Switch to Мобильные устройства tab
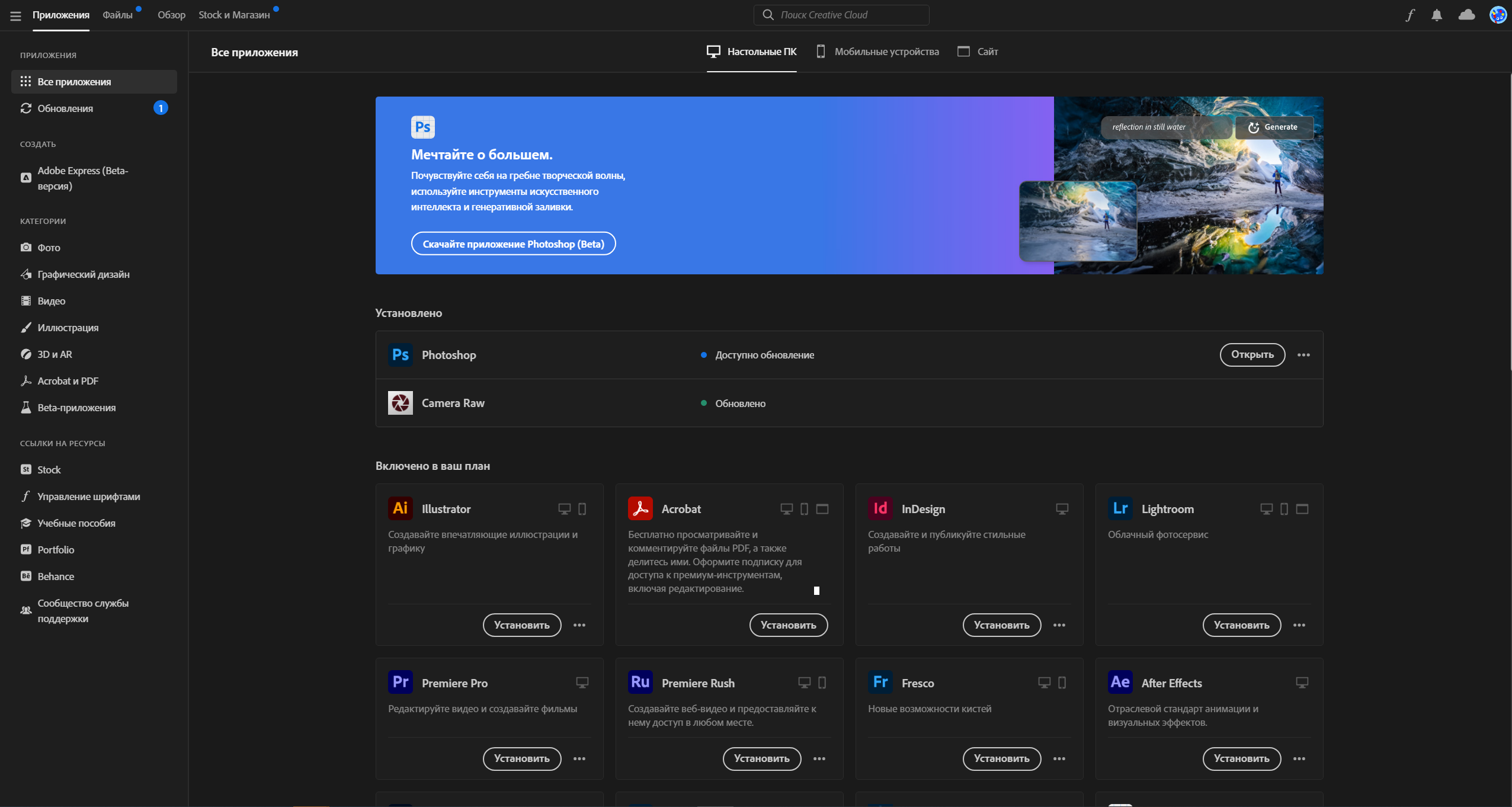The image size is (1512, 807). coord(877,52)
